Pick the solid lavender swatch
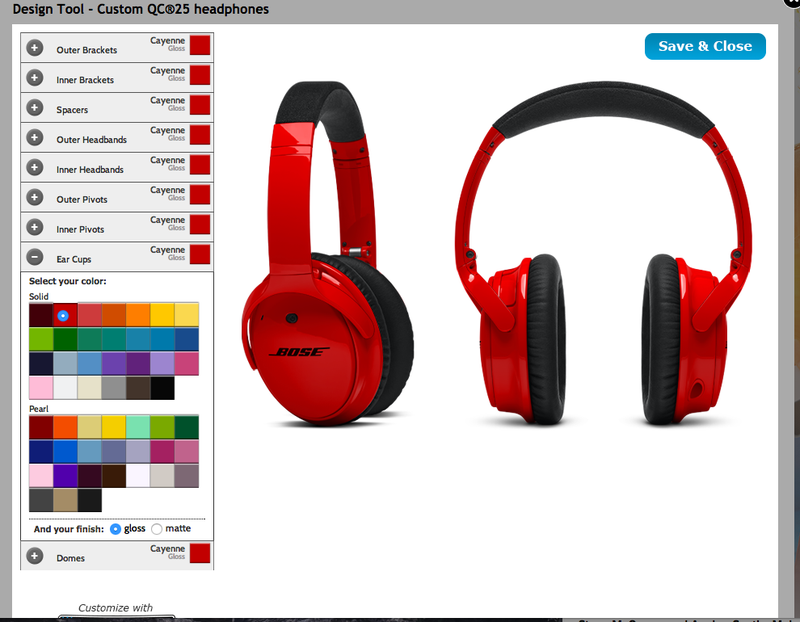The height and width of the screenshot is (622, 800). (162, 364)
